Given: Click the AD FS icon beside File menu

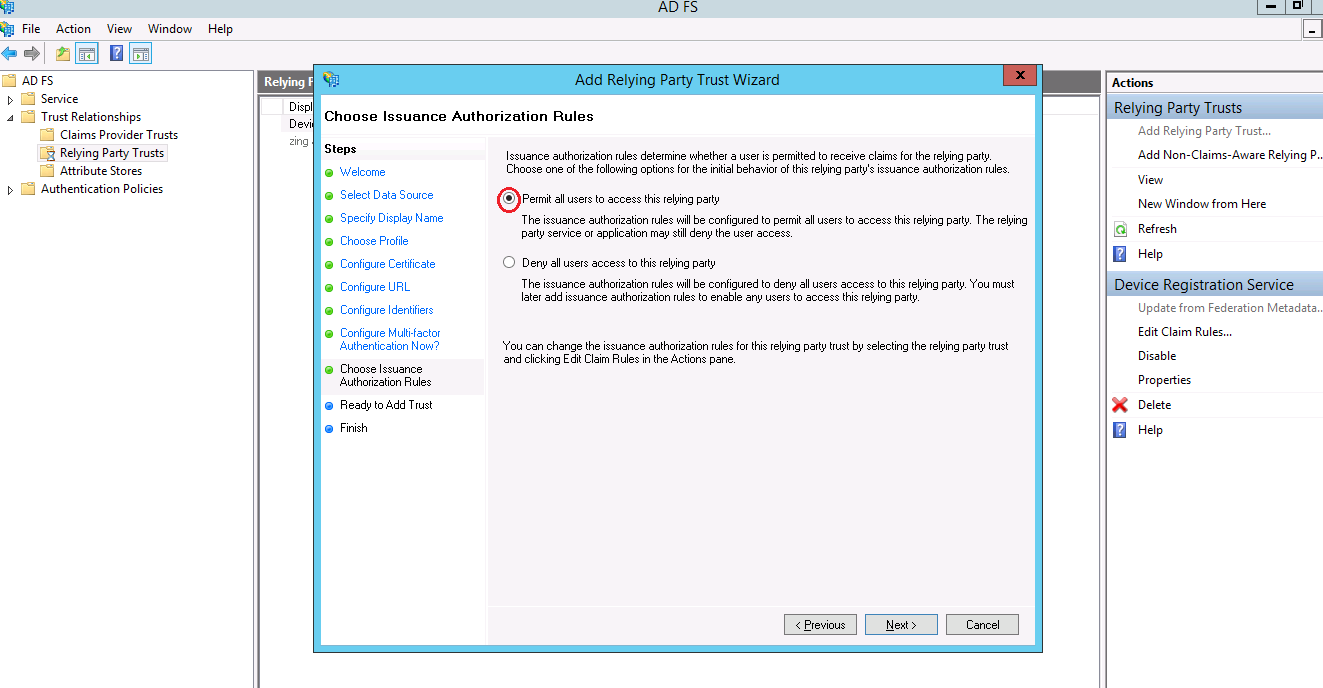Looking at the screenshot, I should click(x=8, y=29).
